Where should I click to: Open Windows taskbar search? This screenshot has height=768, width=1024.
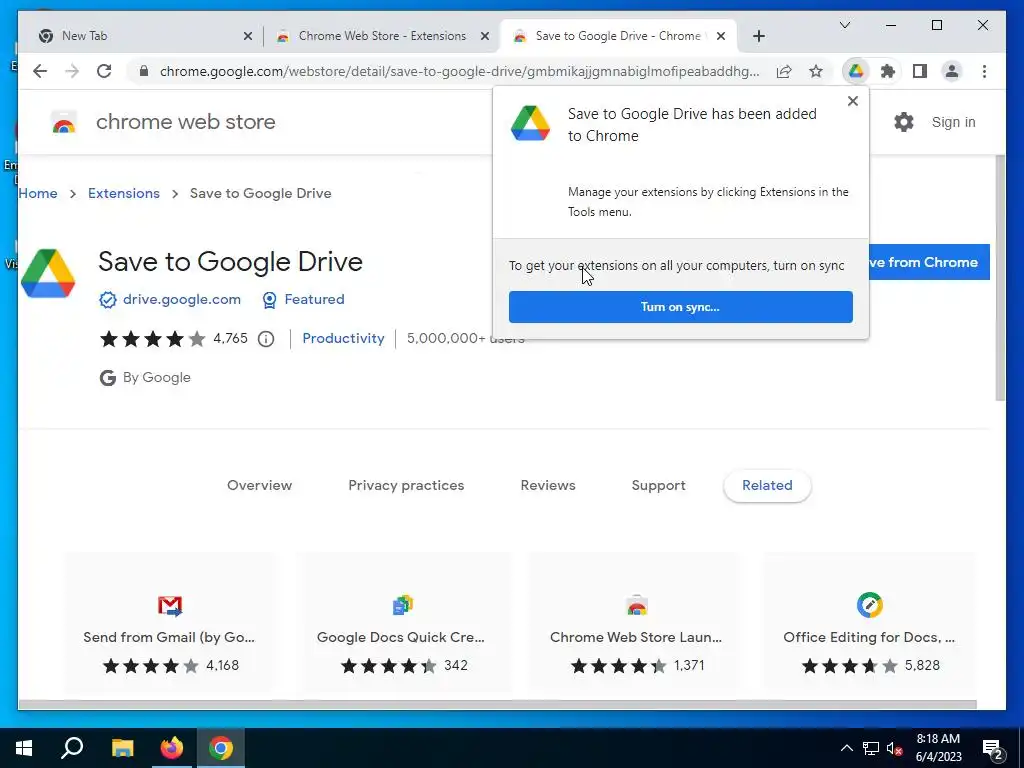[x=72, y=748]
